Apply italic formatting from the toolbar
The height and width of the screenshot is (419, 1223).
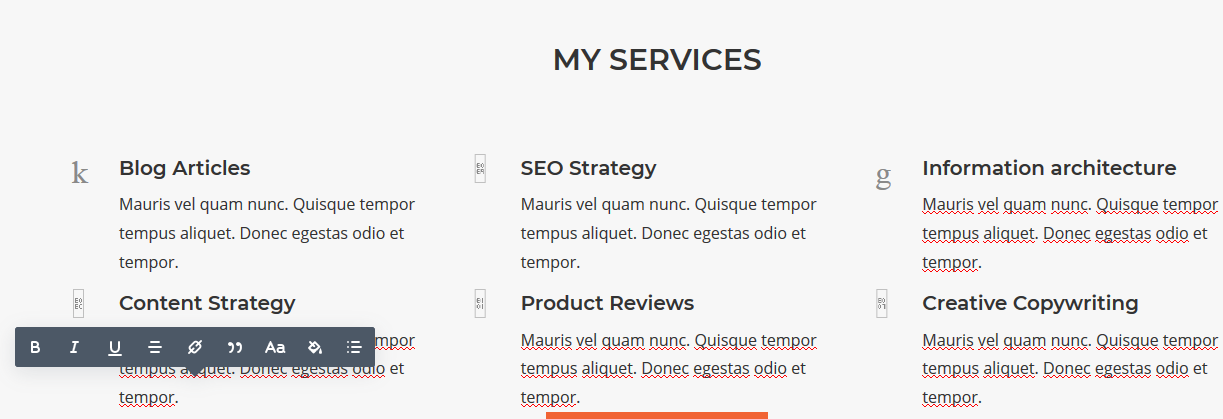tap(74, 348)
